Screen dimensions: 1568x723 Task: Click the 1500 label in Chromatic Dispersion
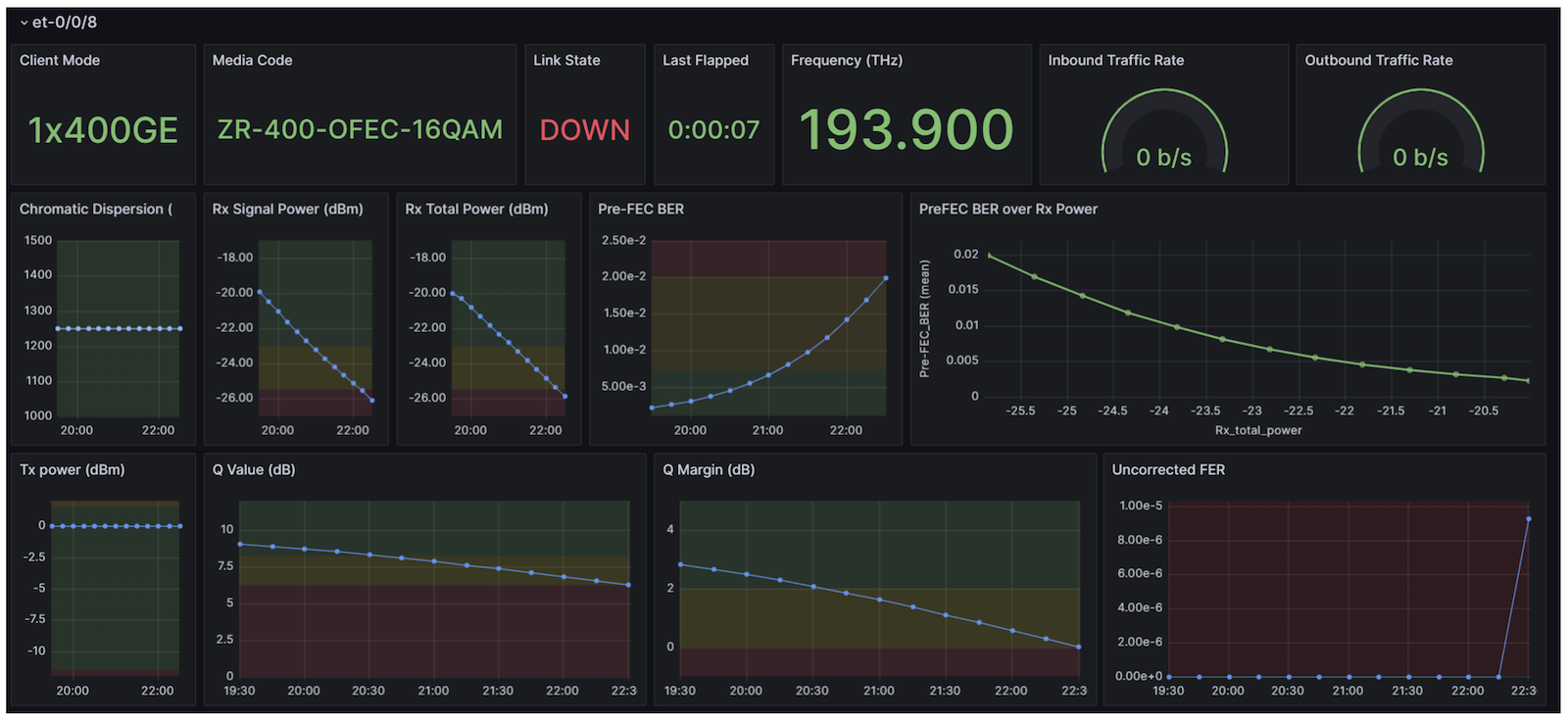(x=38, y=240)
